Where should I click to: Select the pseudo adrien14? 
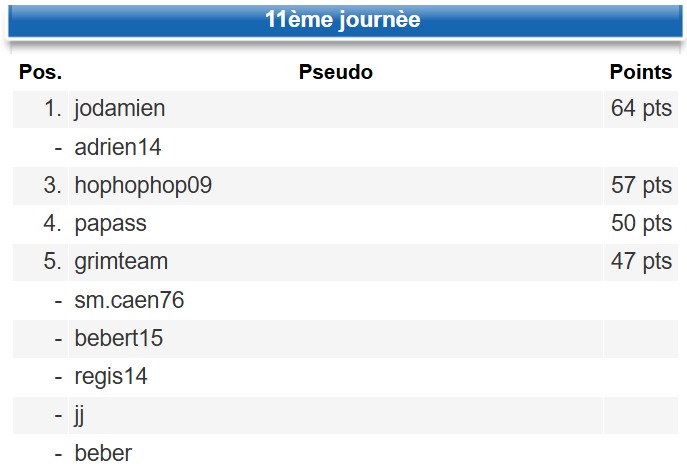[x=118, y=147]
